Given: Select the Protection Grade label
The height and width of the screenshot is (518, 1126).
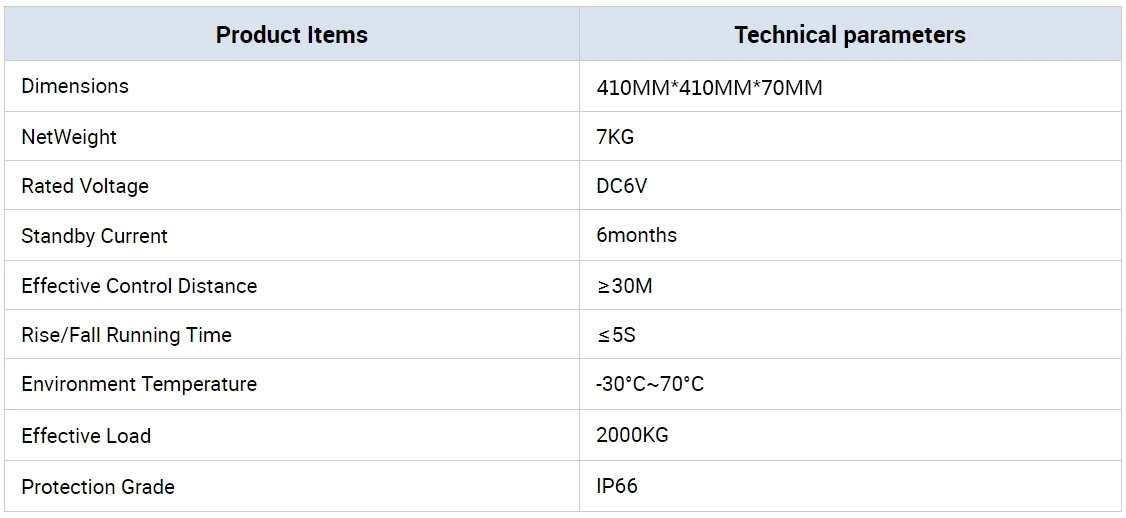Looking at the screenshot, I should 98,487.
